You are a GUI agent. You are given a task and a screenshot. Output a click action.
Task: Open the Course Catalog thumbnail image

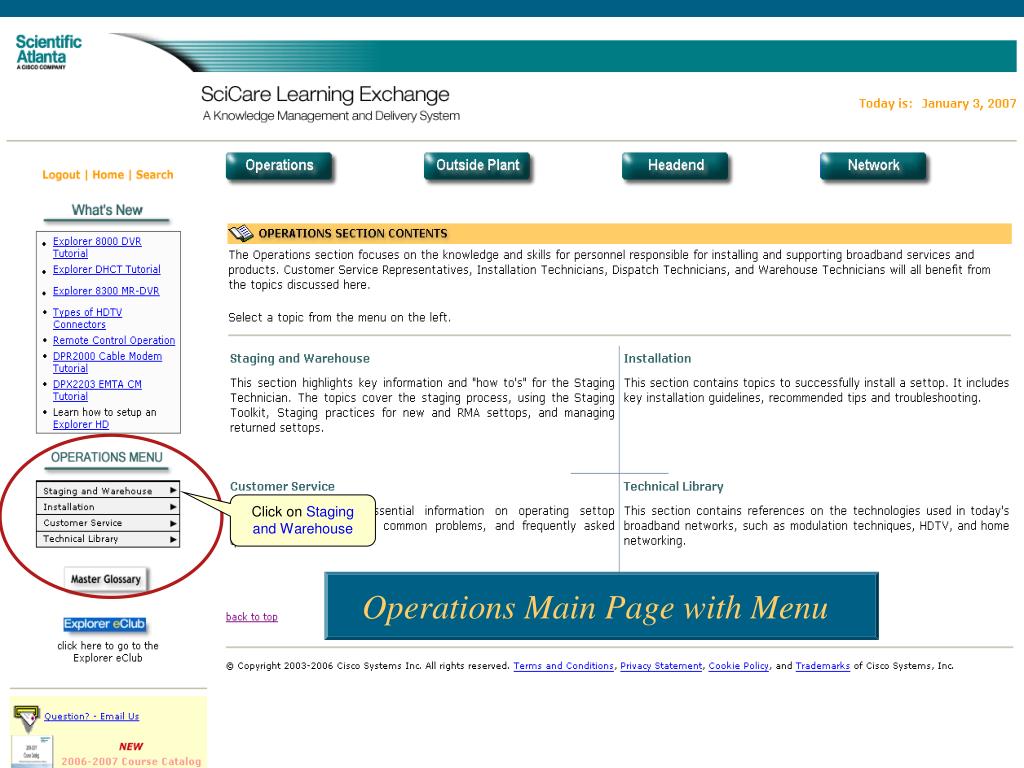click(x=31, y=752)
